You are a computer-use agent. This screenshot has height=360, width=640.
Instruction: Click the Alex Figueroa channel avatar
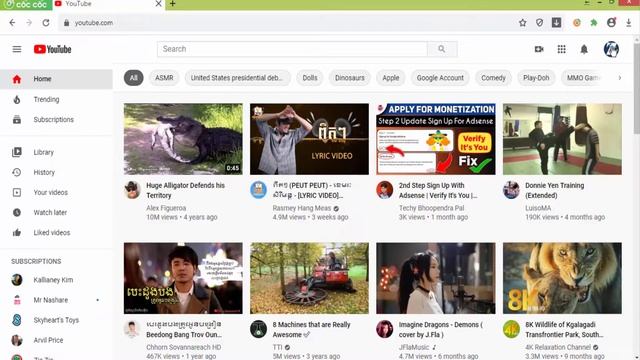[132, 190]
